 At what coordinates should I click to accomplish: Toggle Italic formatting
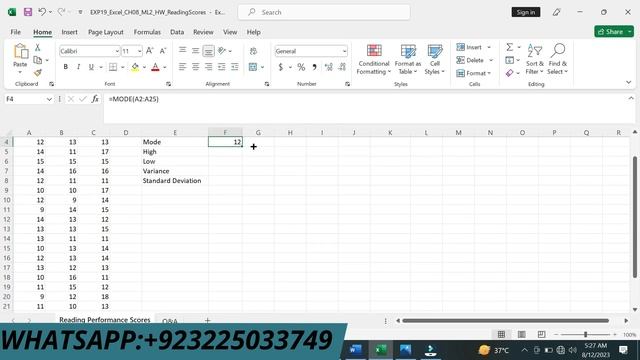pyautogui.click(x=78, y=67)
